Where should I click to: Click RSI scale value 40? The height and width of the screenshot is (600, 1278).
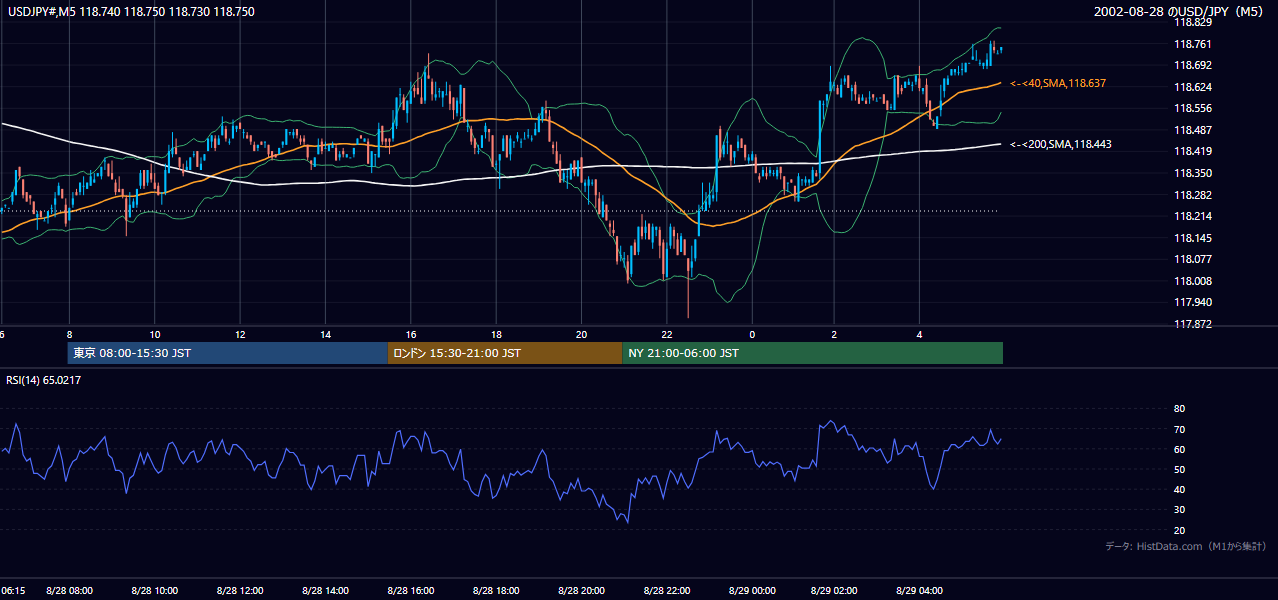[1179, 490]
